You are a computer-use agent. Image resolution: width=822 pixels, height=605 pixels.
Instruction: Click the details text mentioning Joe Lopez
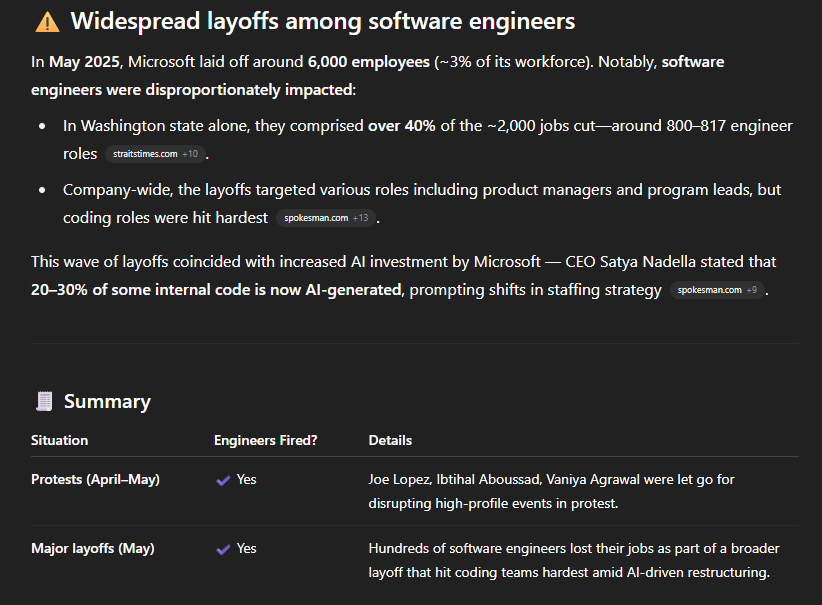point(551,491)
